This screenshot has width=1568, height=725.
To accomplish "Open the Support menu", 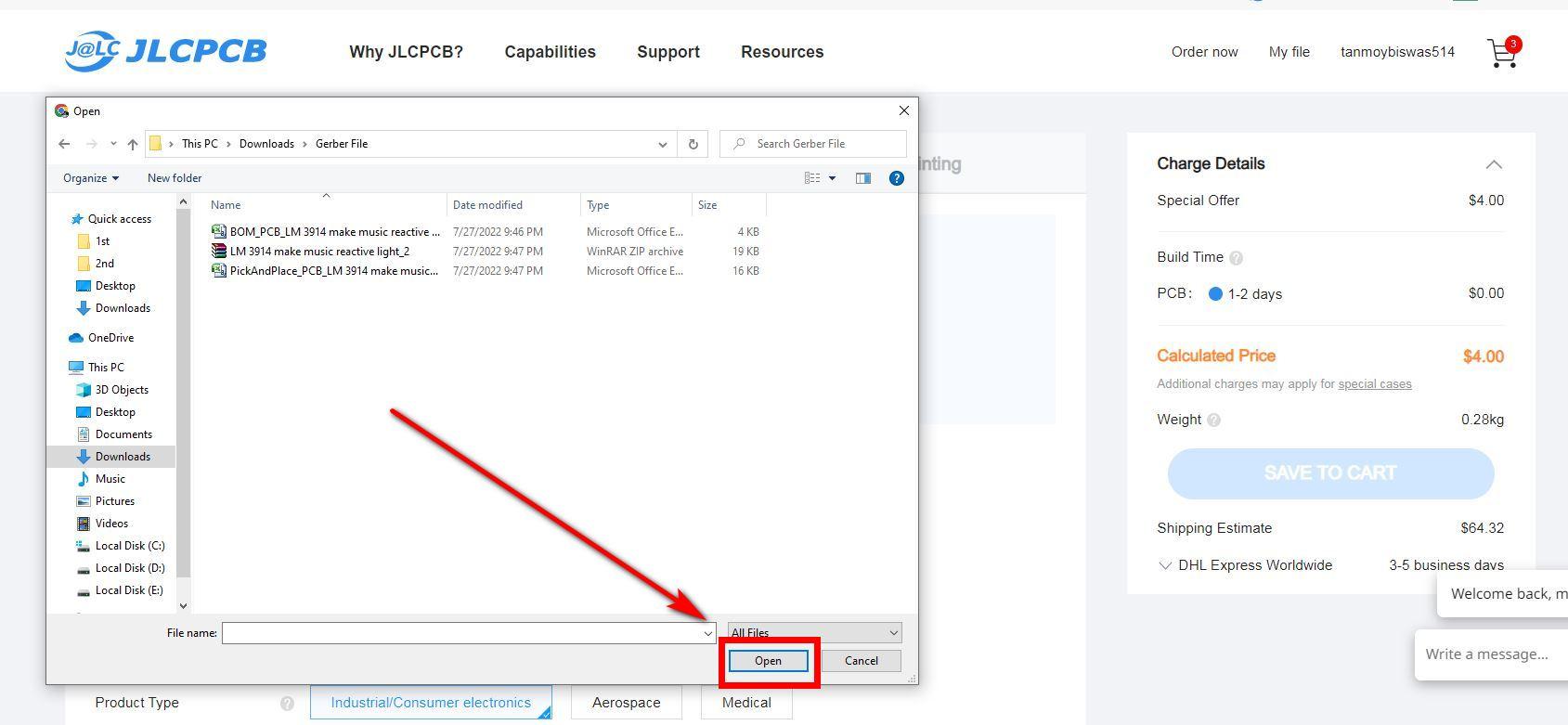I will [x=668, y=52].
